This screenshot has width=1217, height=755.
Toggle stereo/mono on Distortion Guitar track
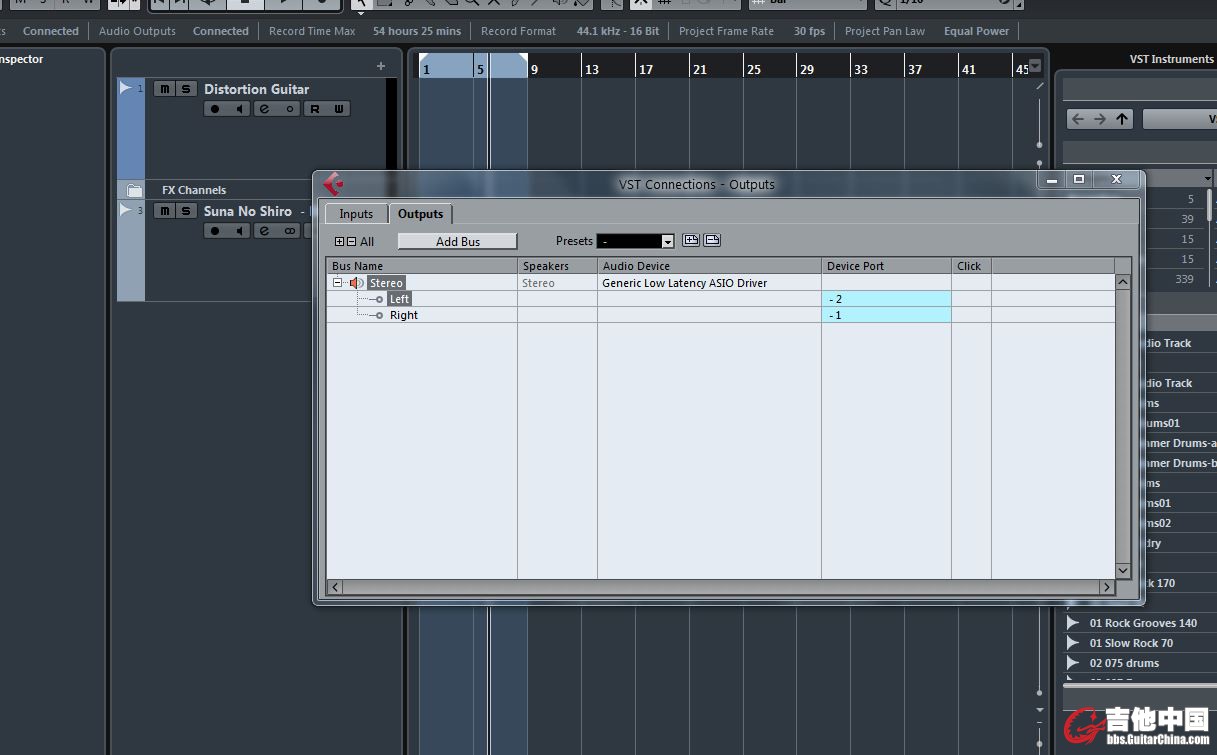point(290,109)
